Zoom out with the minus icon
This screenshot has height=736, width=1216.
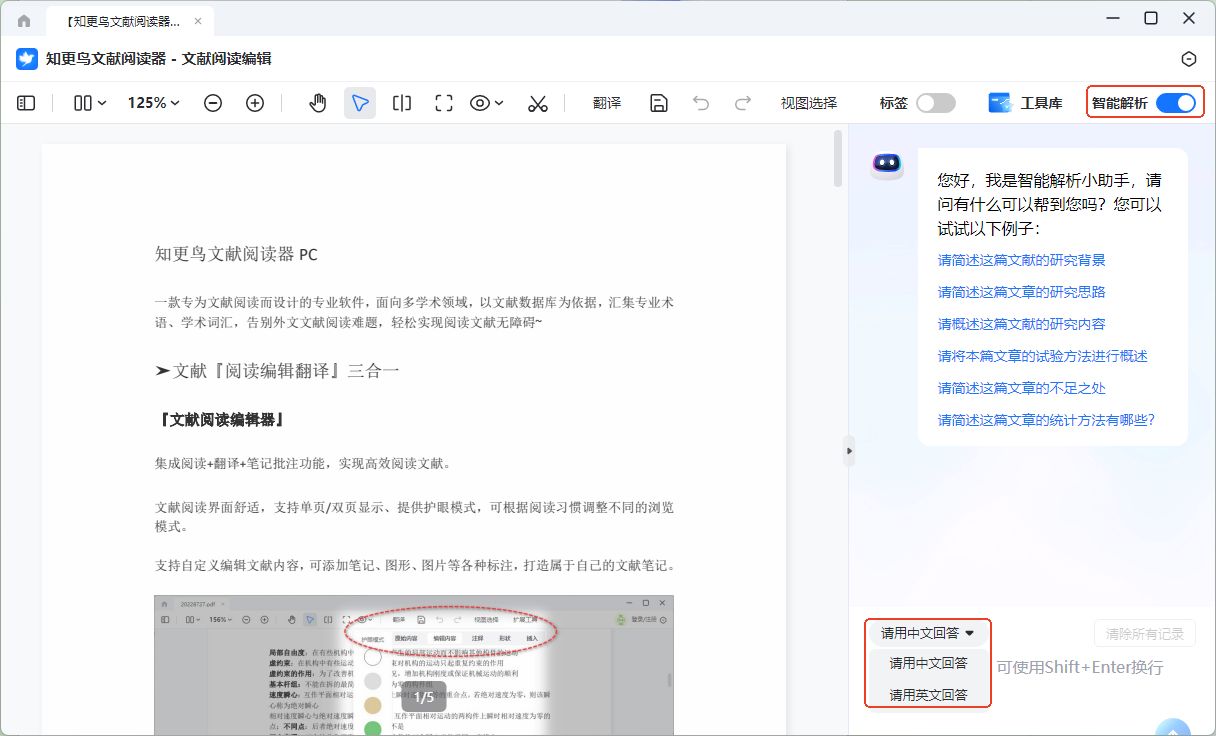[213, 103]
